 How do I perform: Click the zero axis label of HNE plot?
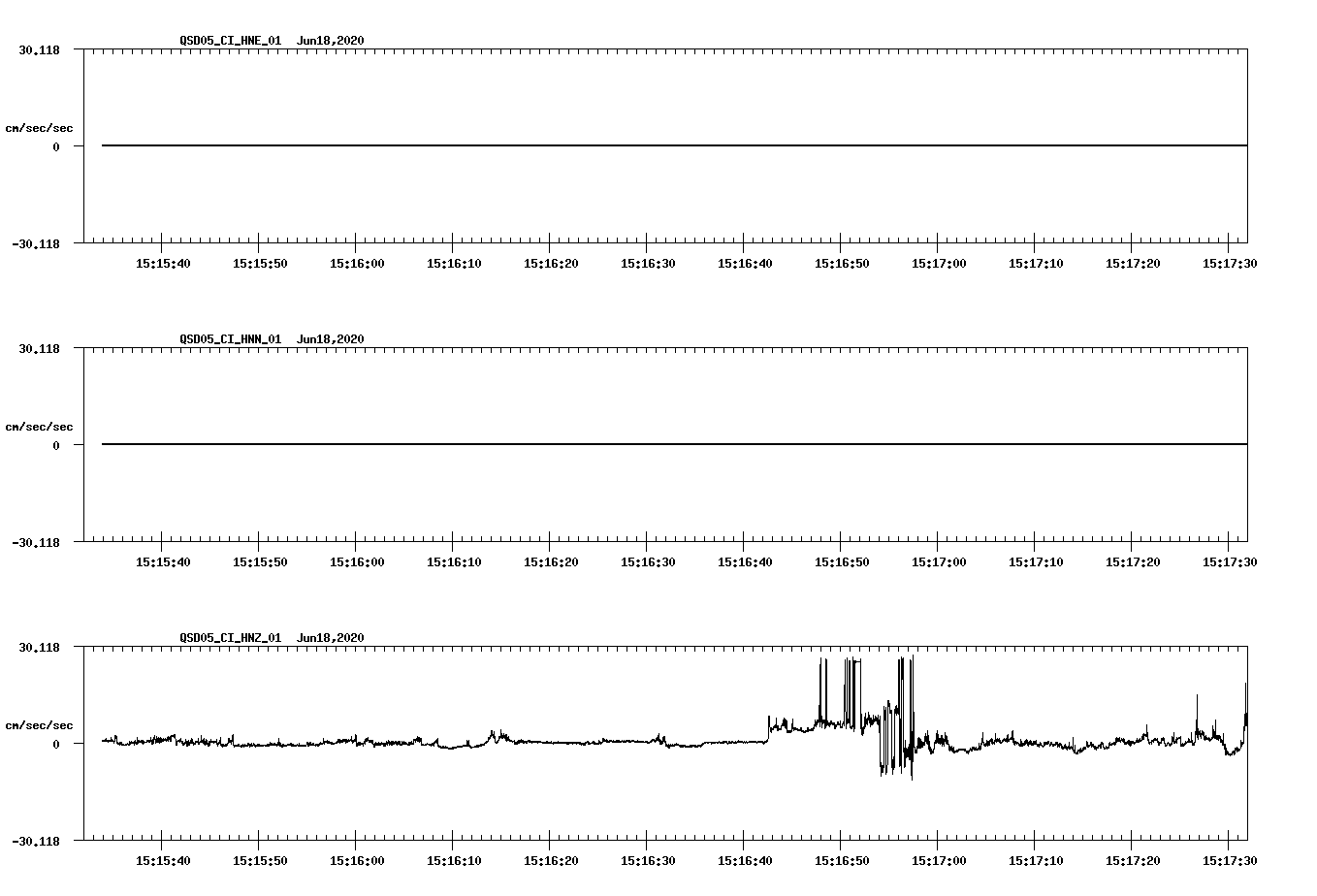[56, 146]
